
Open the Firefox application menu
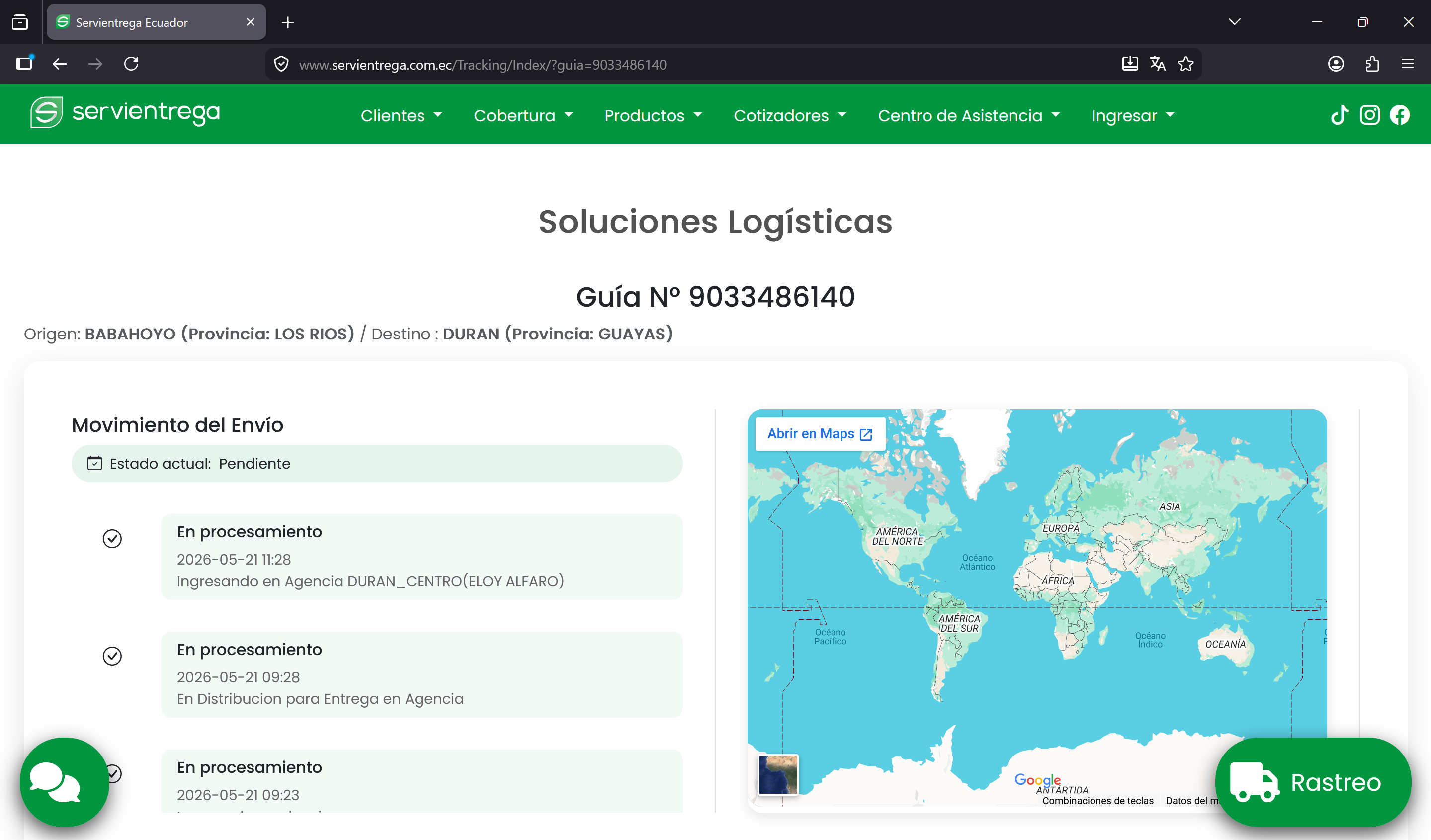pos(1408,64)
